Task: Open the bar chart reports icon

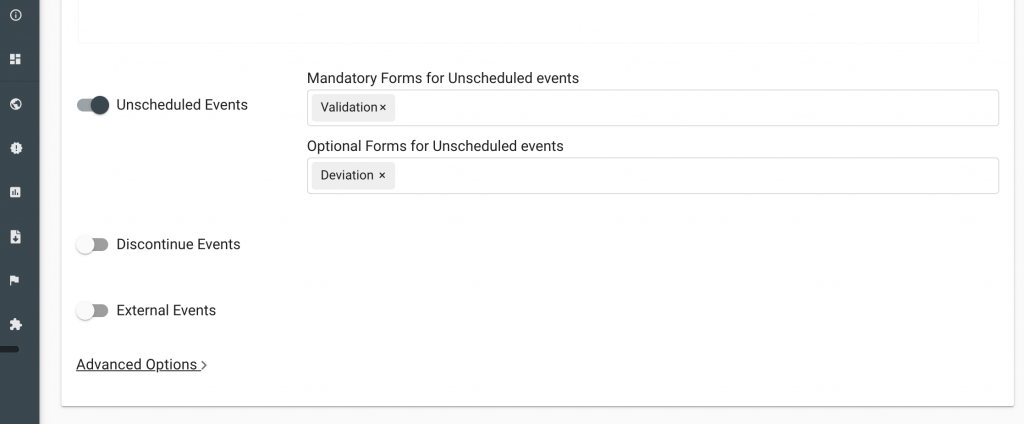Action: (x=15, y=192)
